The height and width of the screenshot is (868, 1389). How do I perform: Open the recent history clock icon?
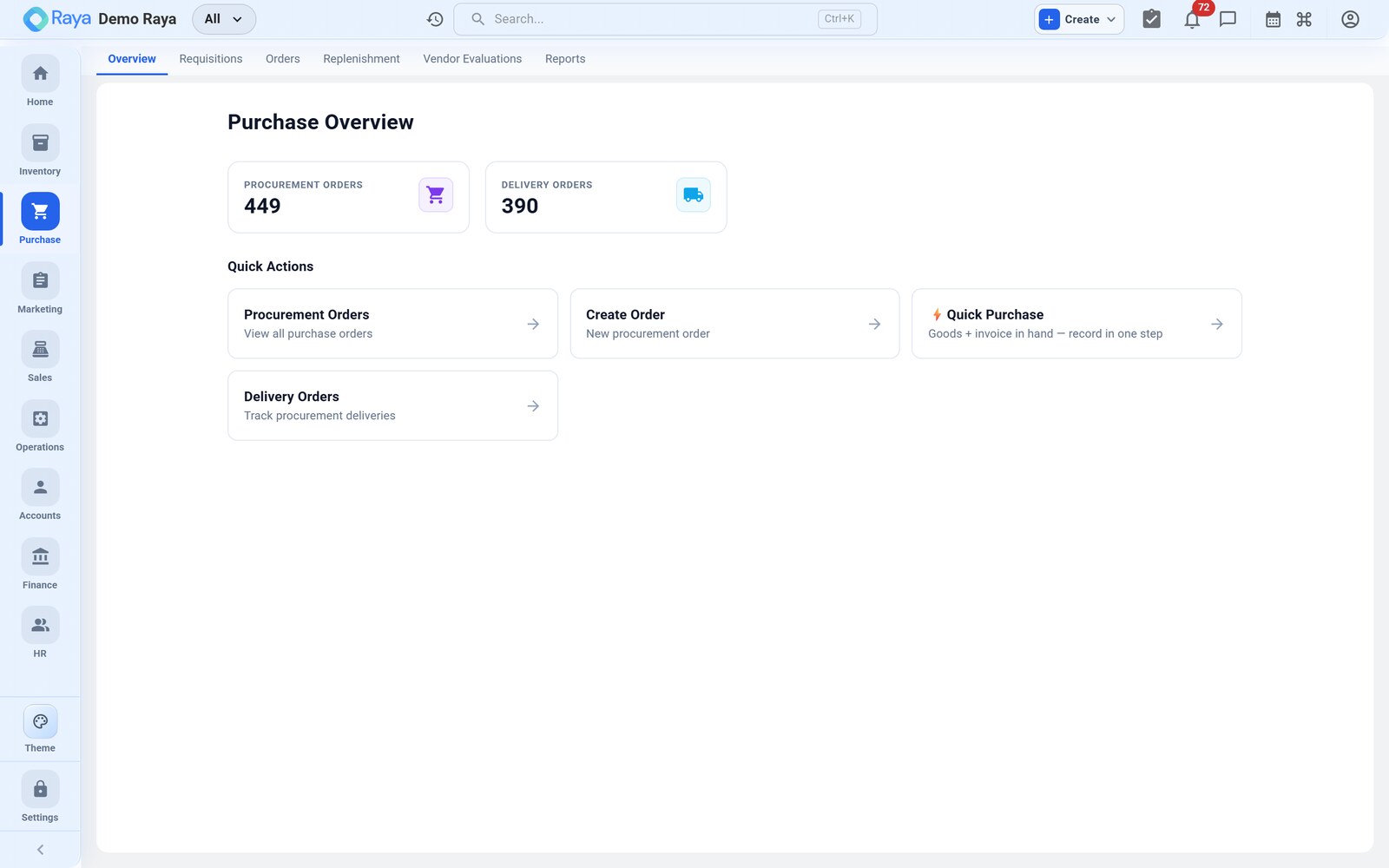click(x=435, y=19)
